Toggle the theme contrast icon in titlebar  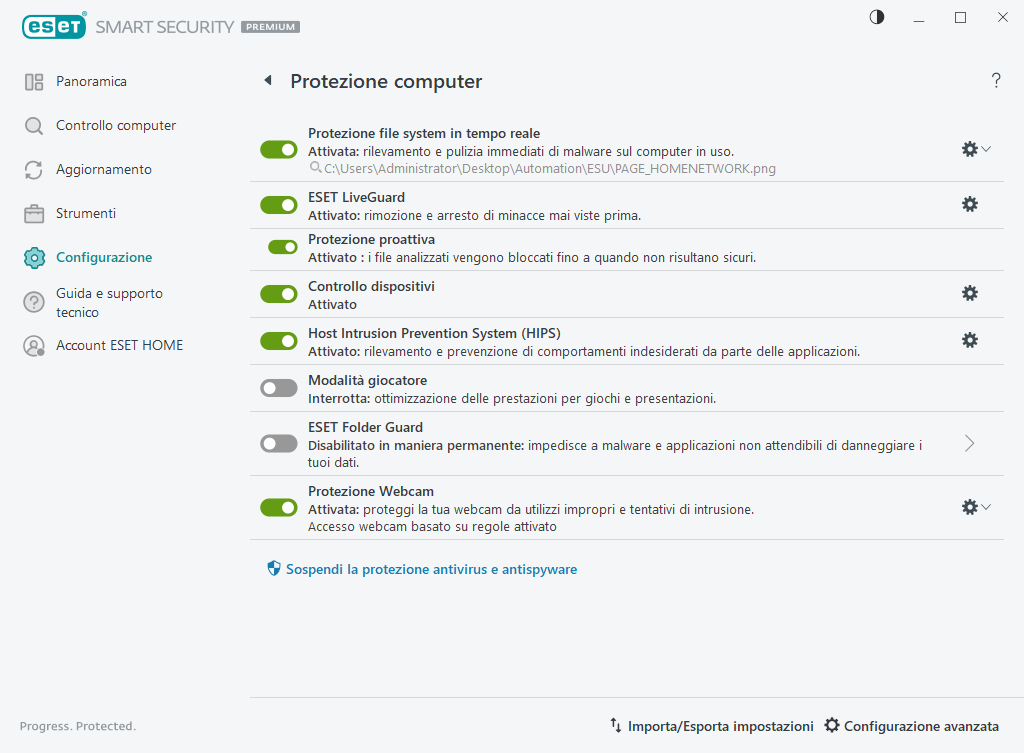coord(876,17)
